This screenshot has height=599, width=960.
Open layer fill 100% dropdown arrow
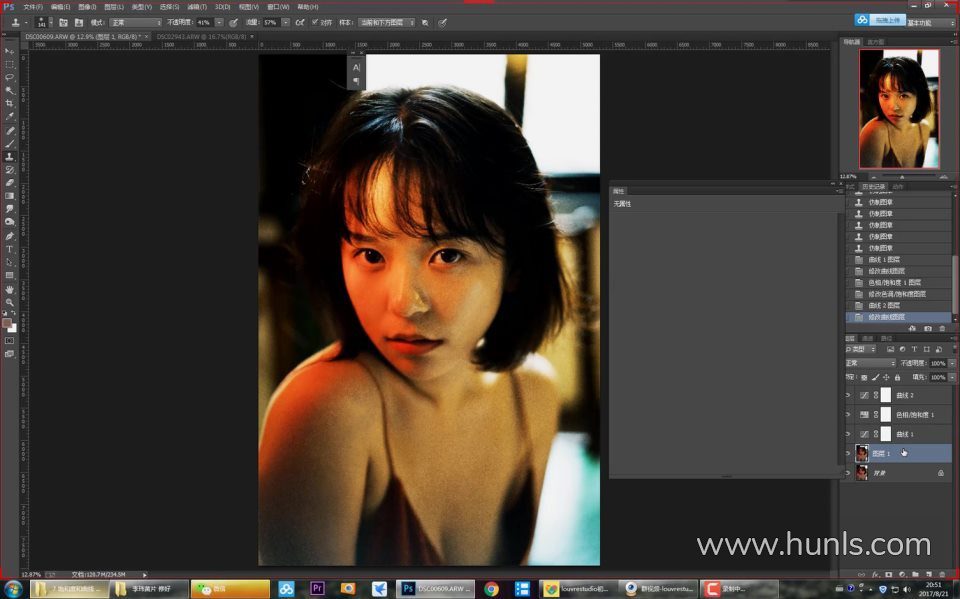click(x=952, y=378)
